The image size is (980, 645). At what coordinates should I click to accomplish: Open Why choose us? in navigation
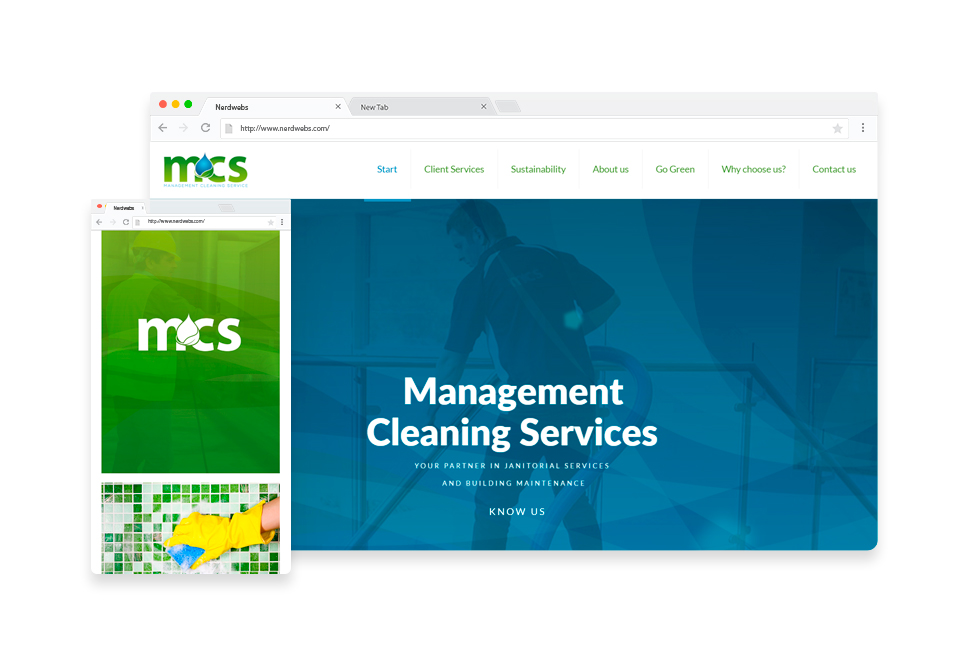pos(754,169)
